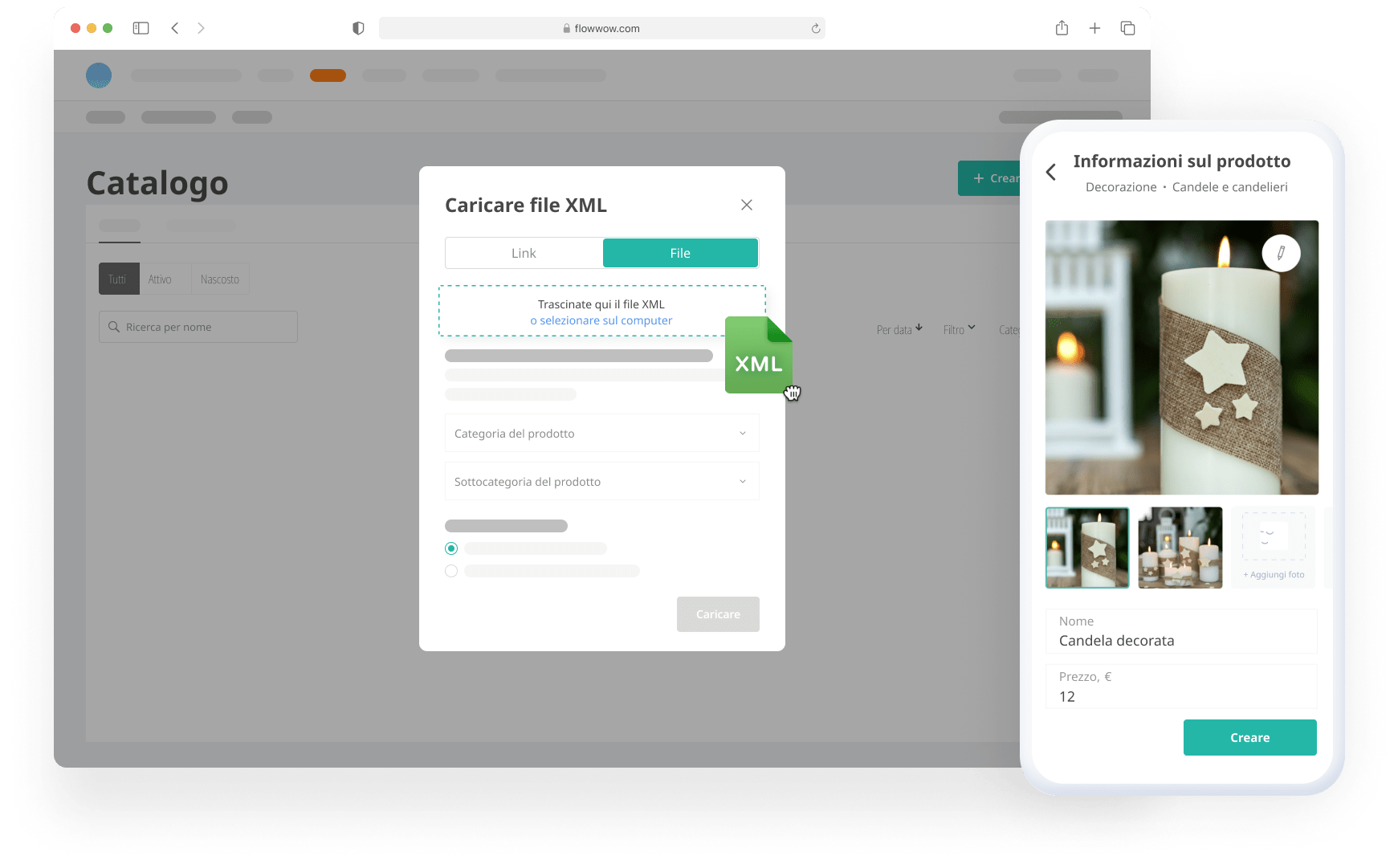Open the Per data sort dropdown

tap(899, 329)
